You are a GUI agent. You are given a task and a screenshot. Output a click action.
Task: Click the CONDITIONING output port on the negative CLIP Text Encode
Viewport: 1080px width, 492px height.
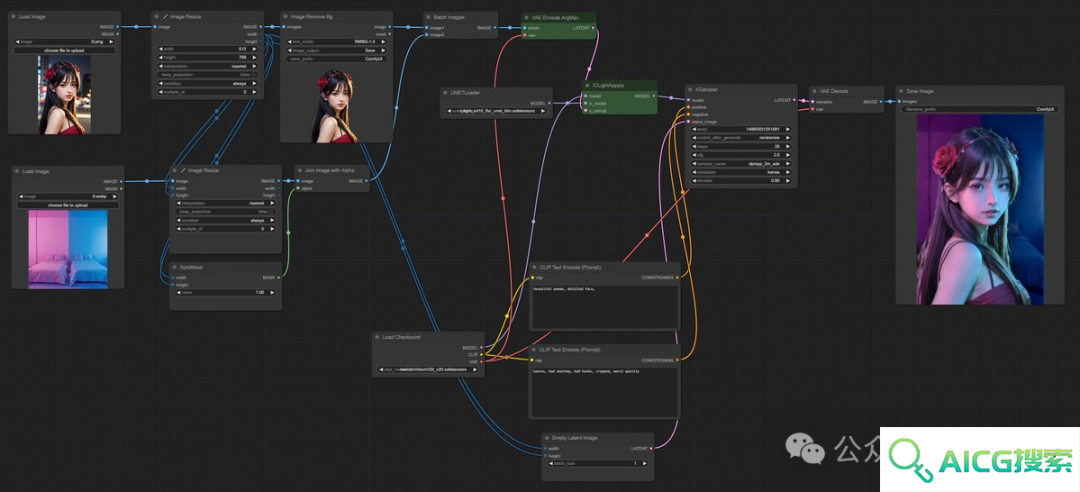[677, 360]
